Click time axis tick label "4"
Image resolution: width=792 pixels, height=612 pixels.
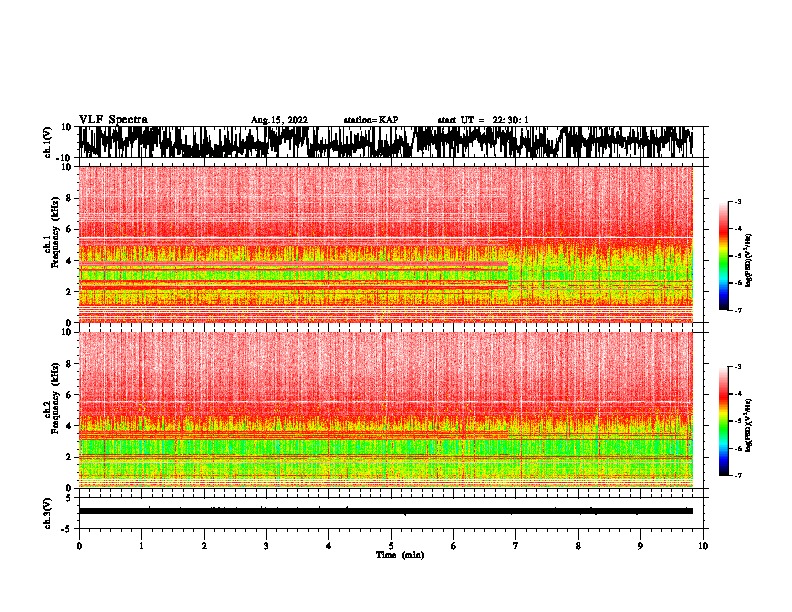click(329, 546)
